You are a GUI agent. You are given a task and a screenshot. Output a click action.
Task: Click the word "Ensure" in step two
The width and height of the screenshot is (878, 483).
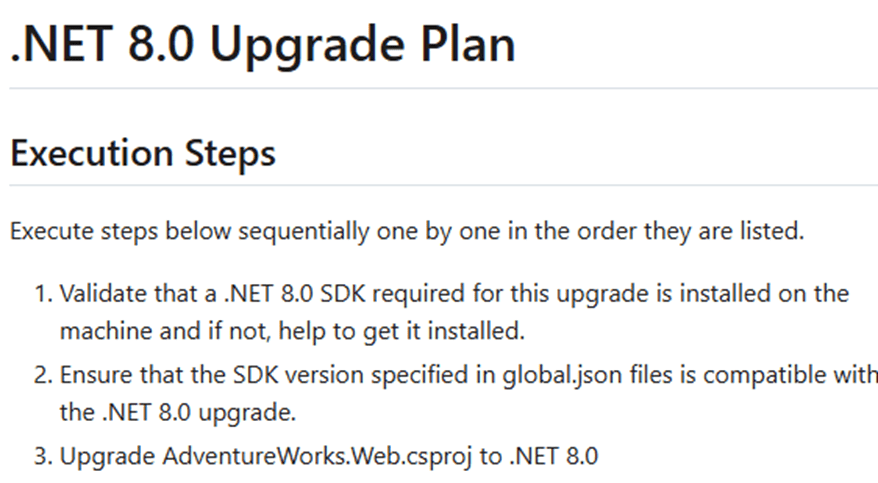pos(90,376)
